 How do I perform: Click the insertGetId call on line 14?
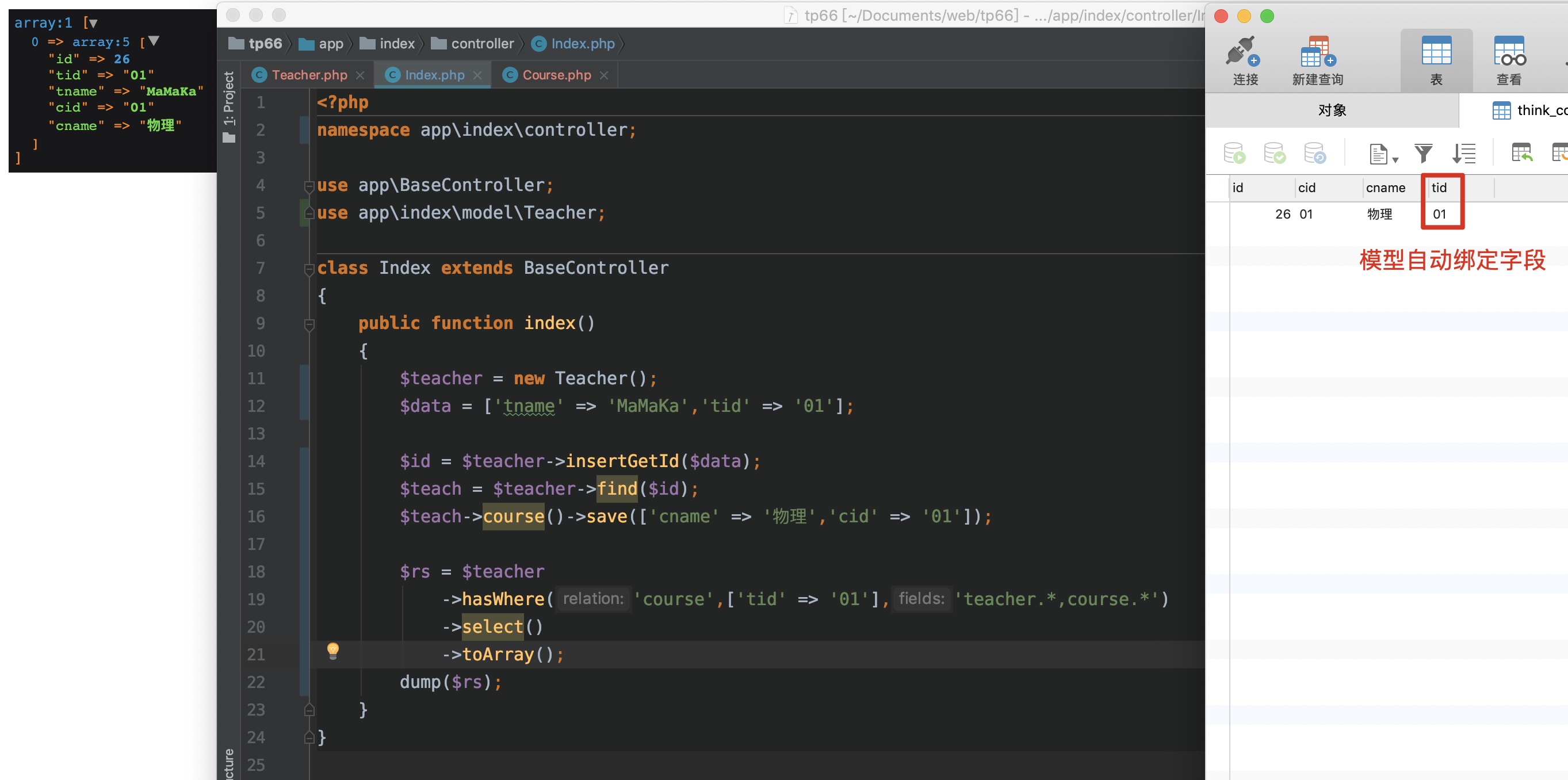click(622, 461)
